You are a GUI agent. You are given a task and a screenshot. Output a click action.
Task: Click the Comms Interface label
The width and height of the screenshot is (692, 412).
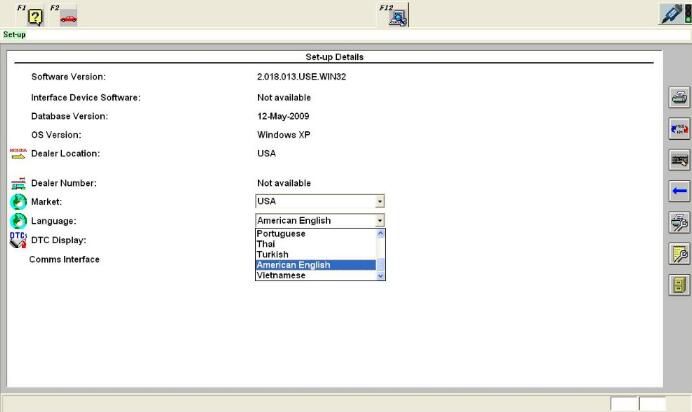pos(64,259)
